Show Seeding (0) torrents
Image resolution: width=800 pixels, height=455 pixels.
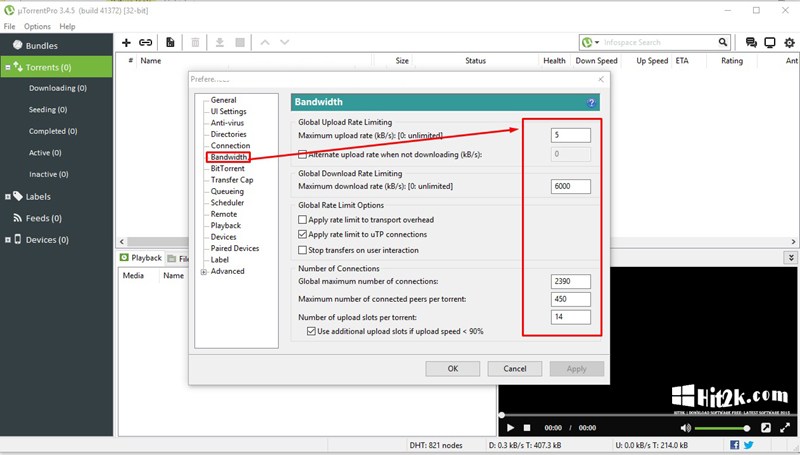coord(48,110)
